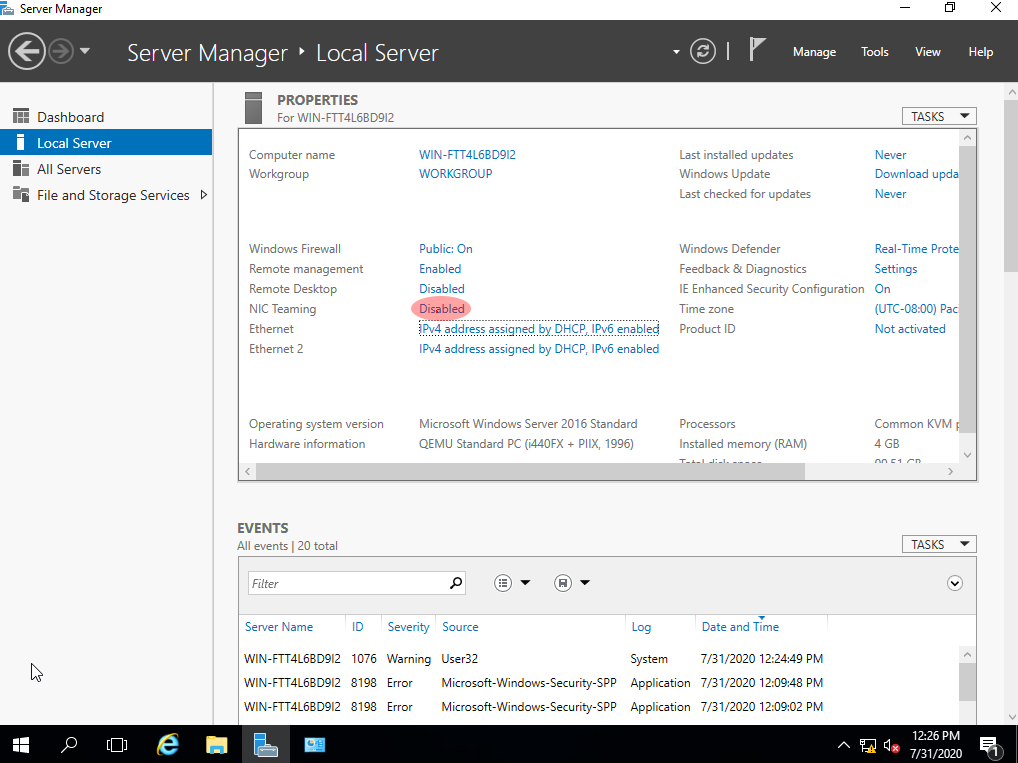This screenshot has height=763, width=1018.
Task: Open notifications via the flag icon
Action: [757, 48]
